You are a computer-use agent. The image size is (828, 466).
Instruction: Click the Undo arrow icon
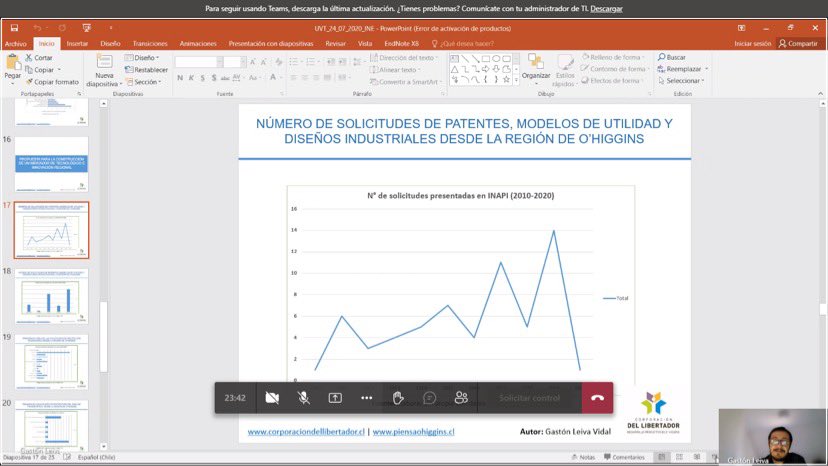tap(37, 28)
